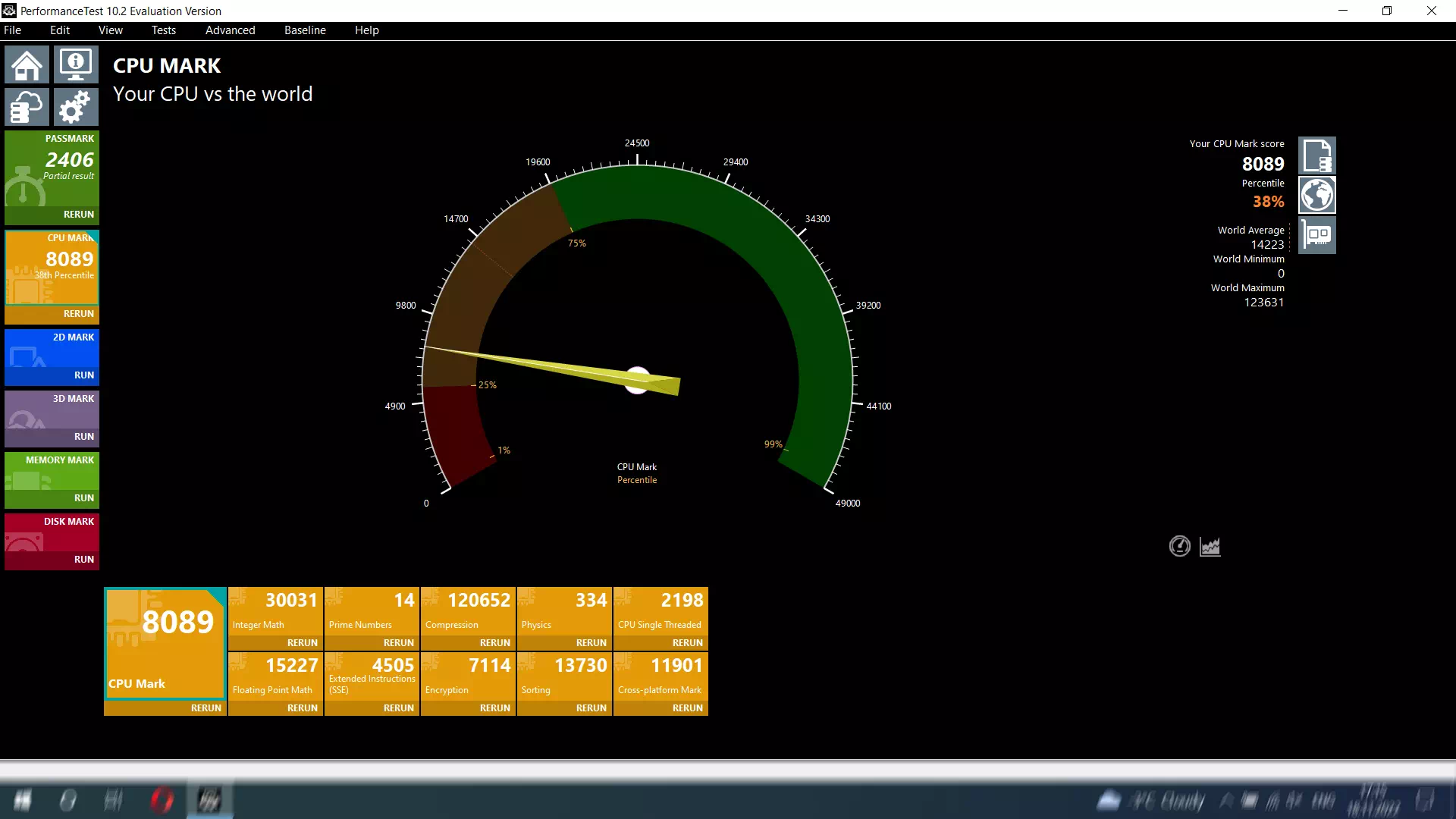This screenshot has width=1456, height=819.
Task: Open the settings gears icon
Action: 76,107
